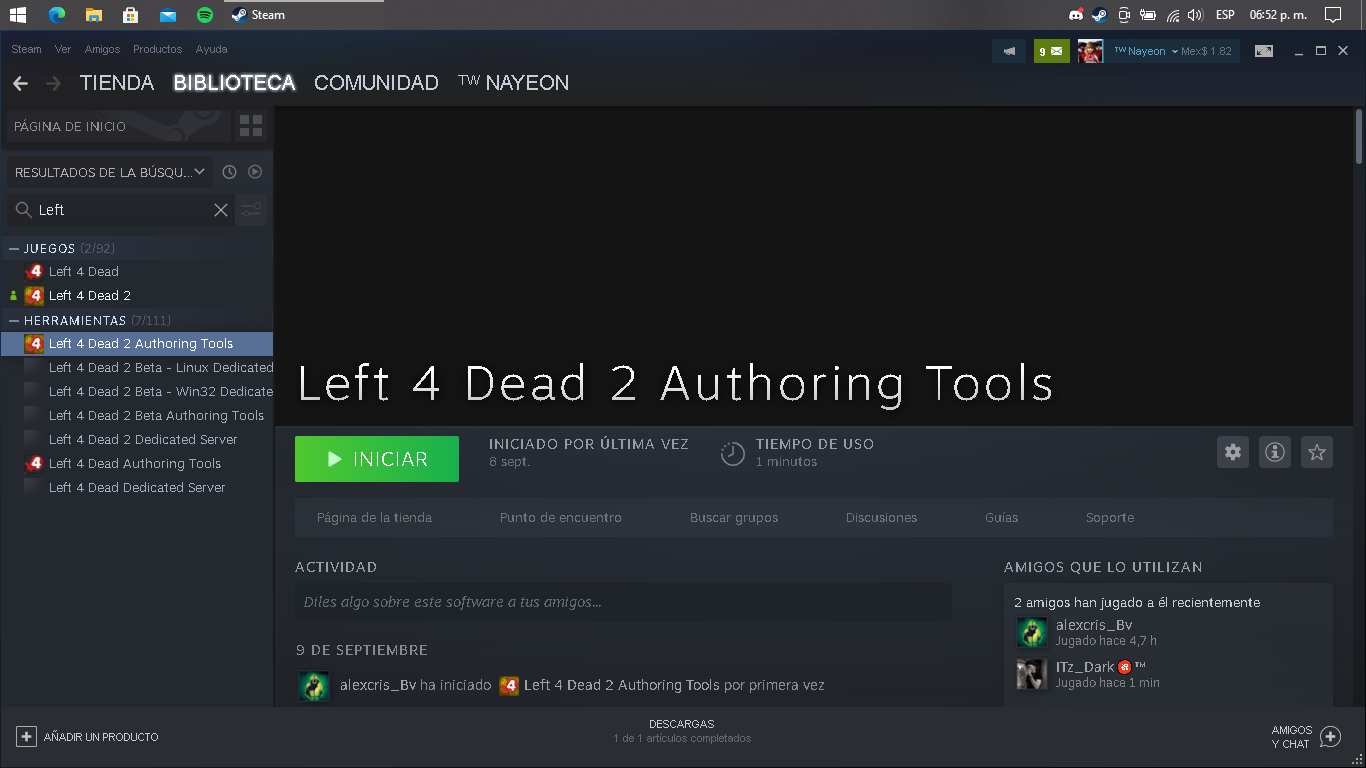Image resolution: width=1366 pixels, height=768 pixels.
Task: Select Left 4 Dead Dedicated Server
Action: pyautogui.click(x=136, y=487)
